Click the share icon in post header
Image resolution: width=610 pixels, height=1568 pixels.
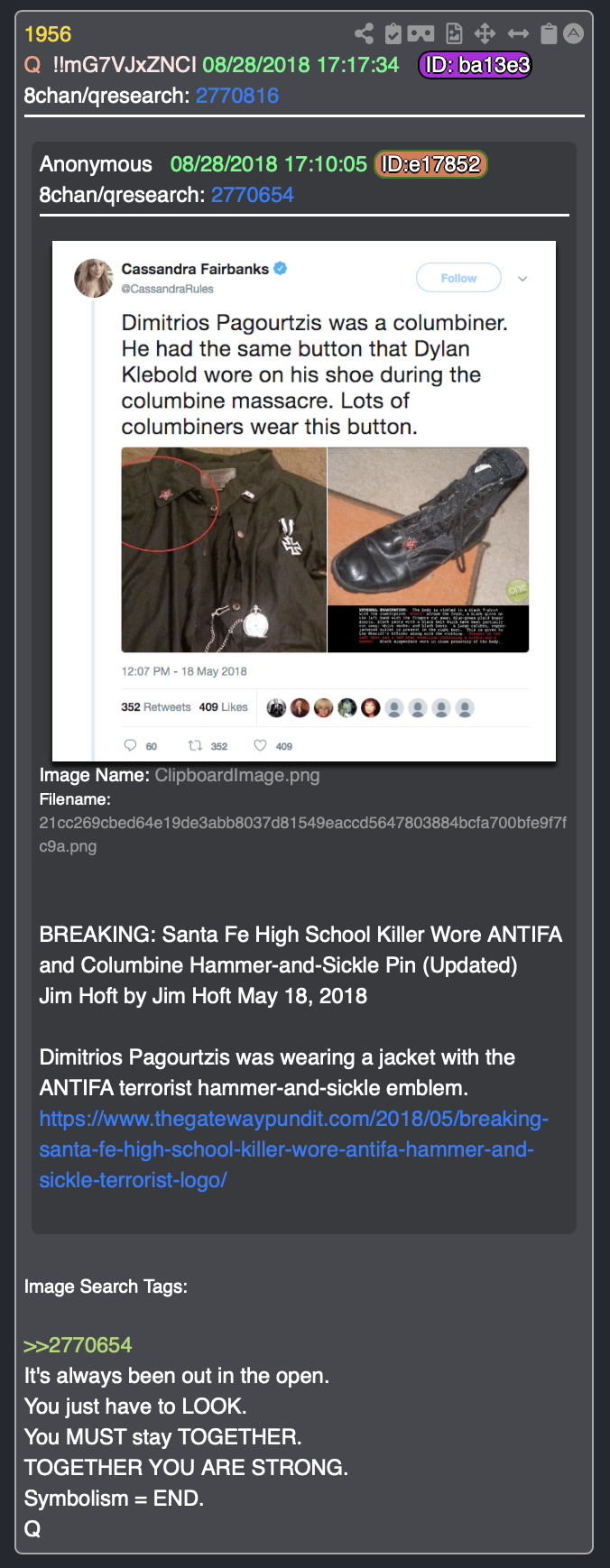(x=364, y=34)
